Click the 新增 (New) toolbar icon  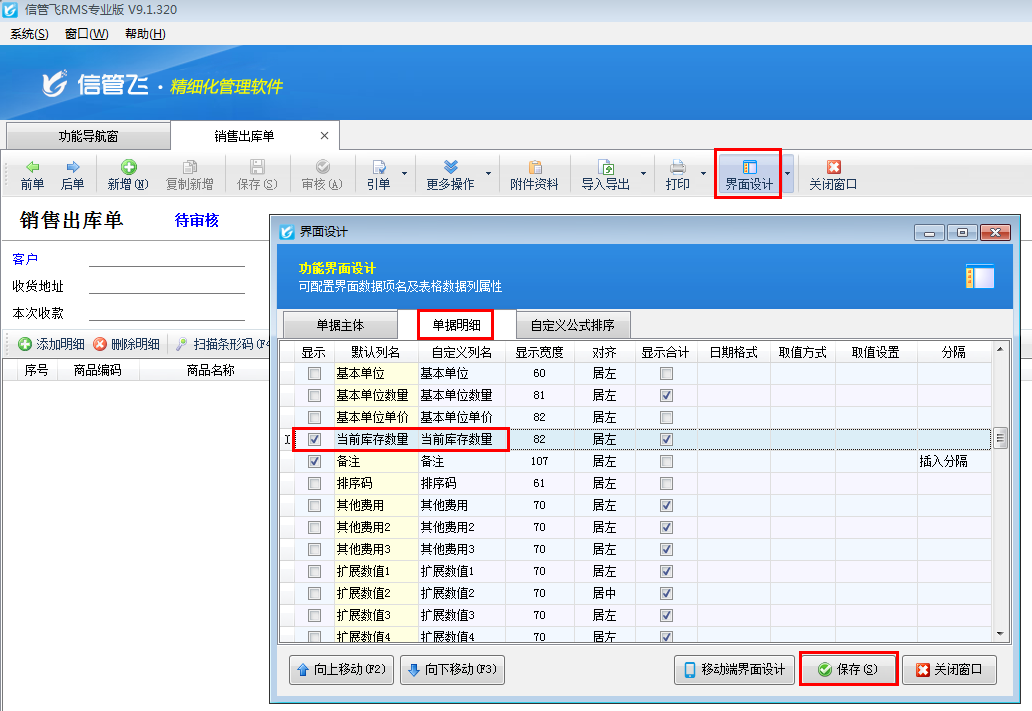131,173
